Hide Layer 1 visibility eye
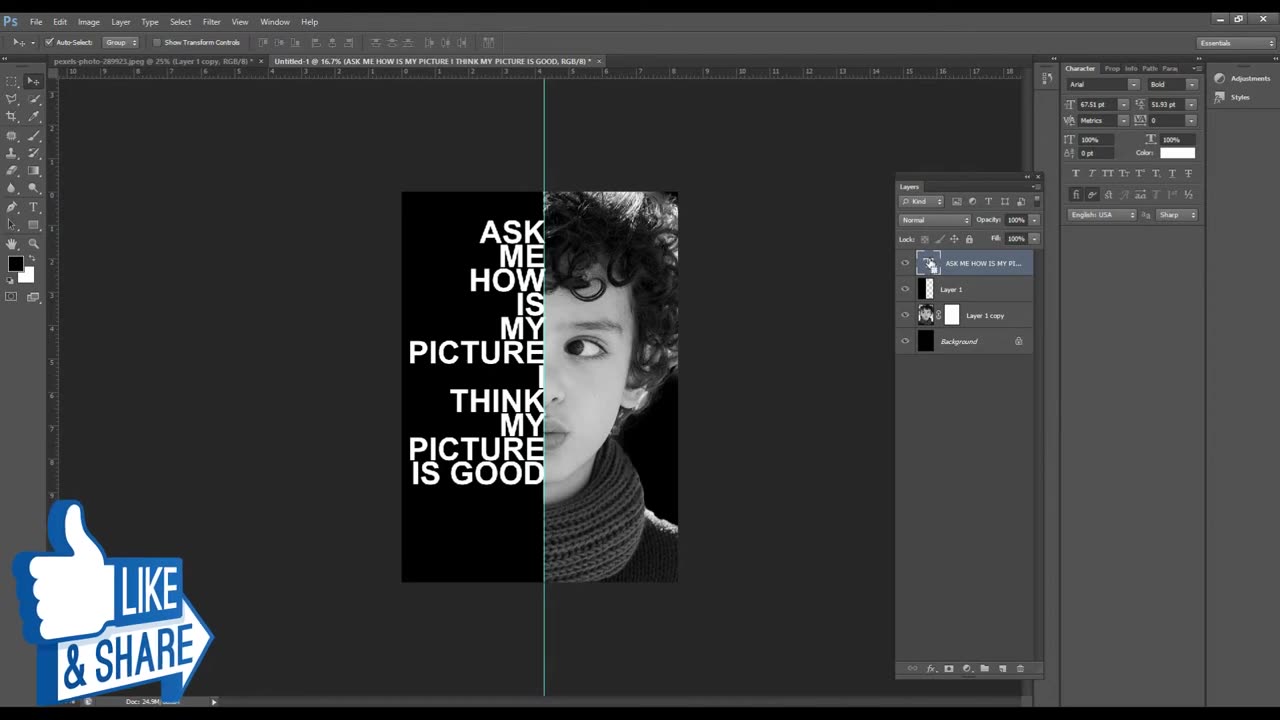Viewport: 1280px width, 720px height. pyautogui.click(x=906, y=289)
